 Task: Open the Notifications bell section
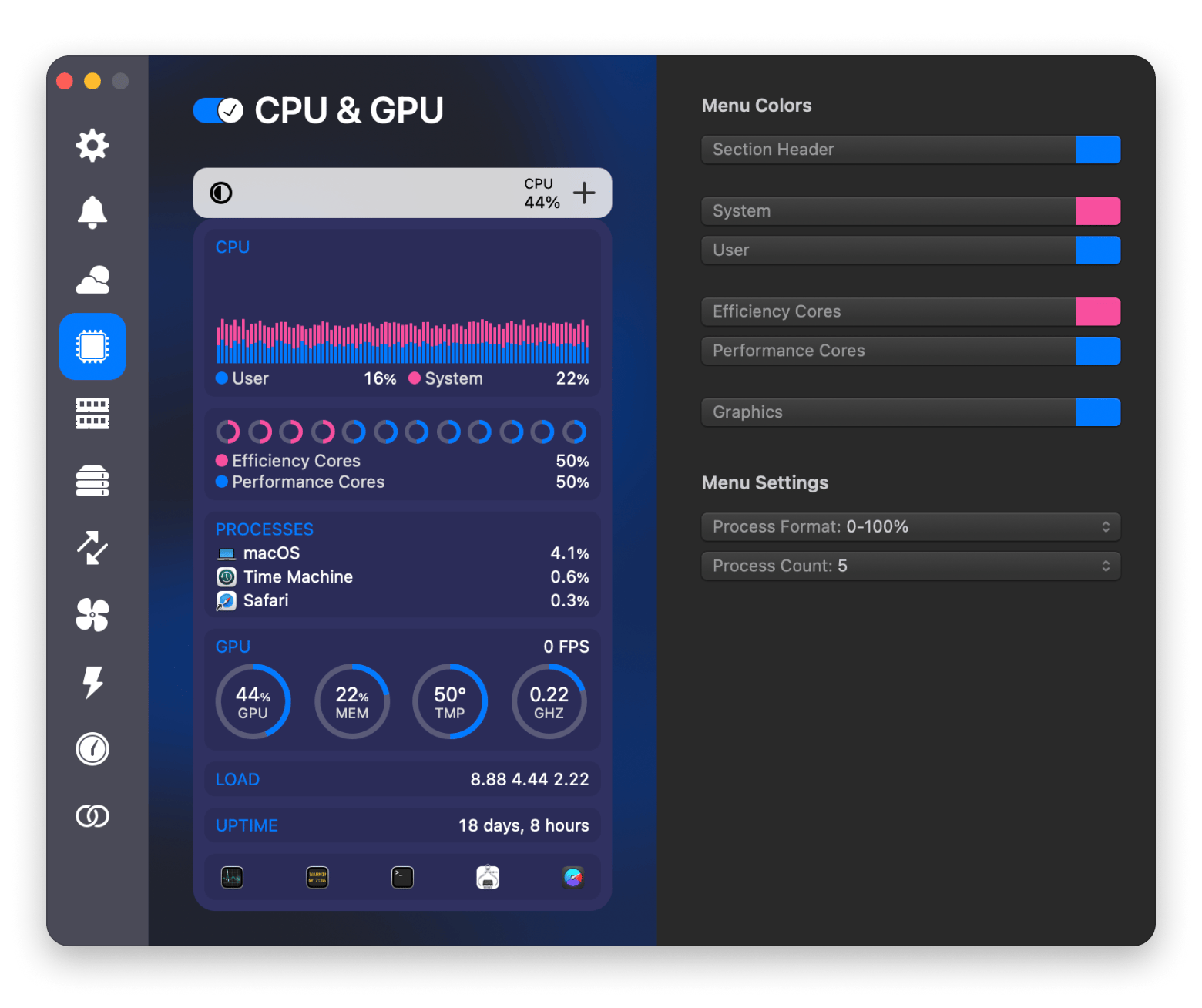pos(92,212)
